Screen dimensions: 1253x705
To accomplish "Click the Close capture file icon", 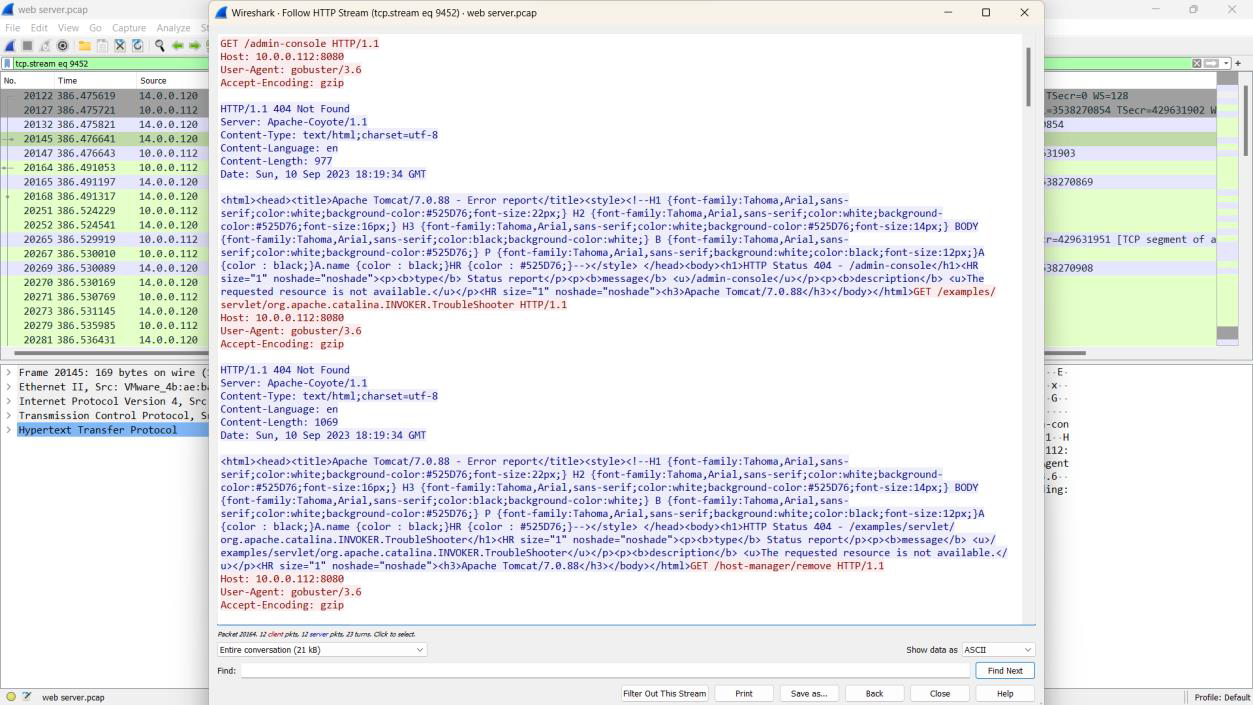I will 120,46.
